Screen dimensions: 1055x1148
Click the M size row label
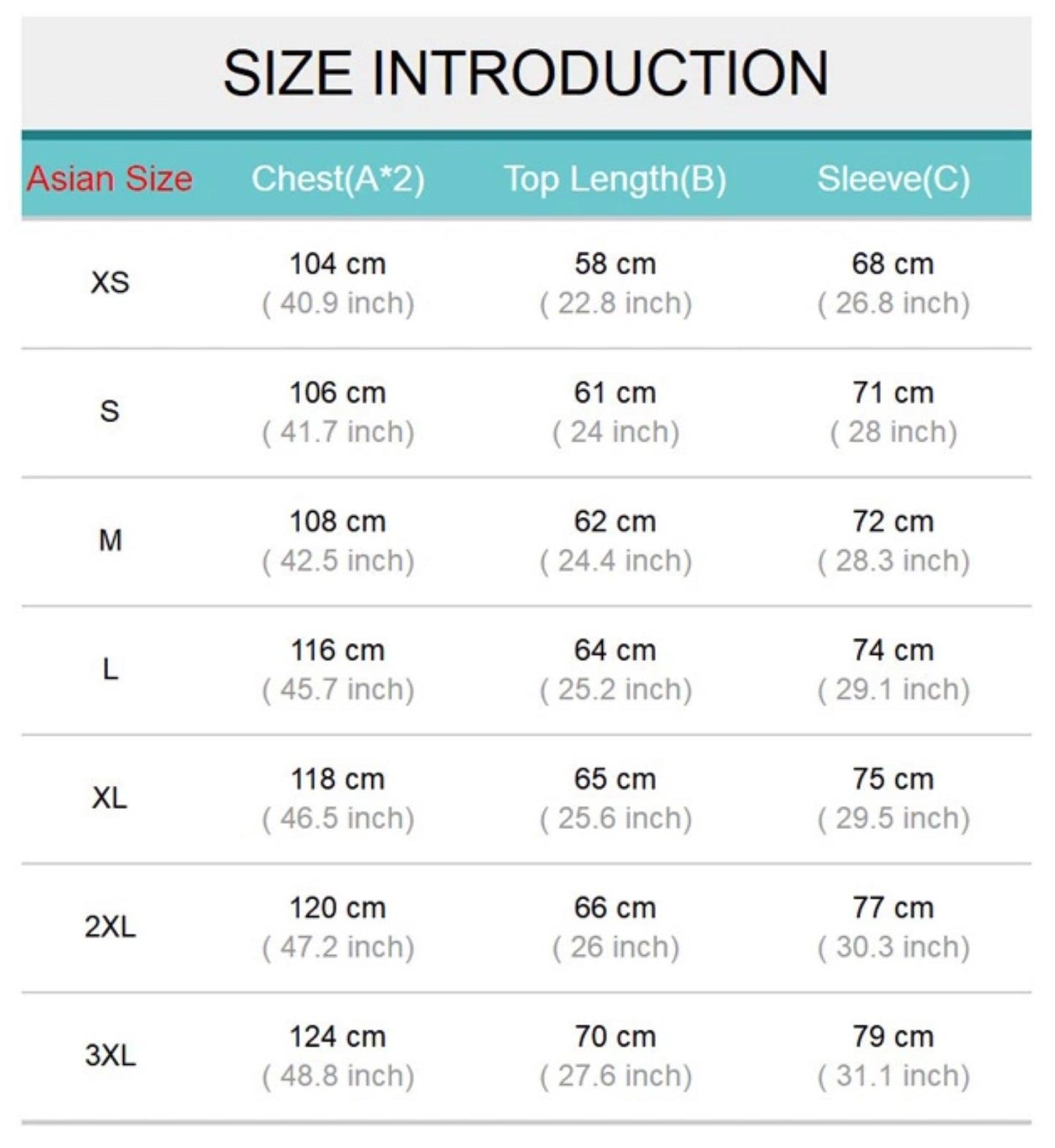[x=110, y=540]
